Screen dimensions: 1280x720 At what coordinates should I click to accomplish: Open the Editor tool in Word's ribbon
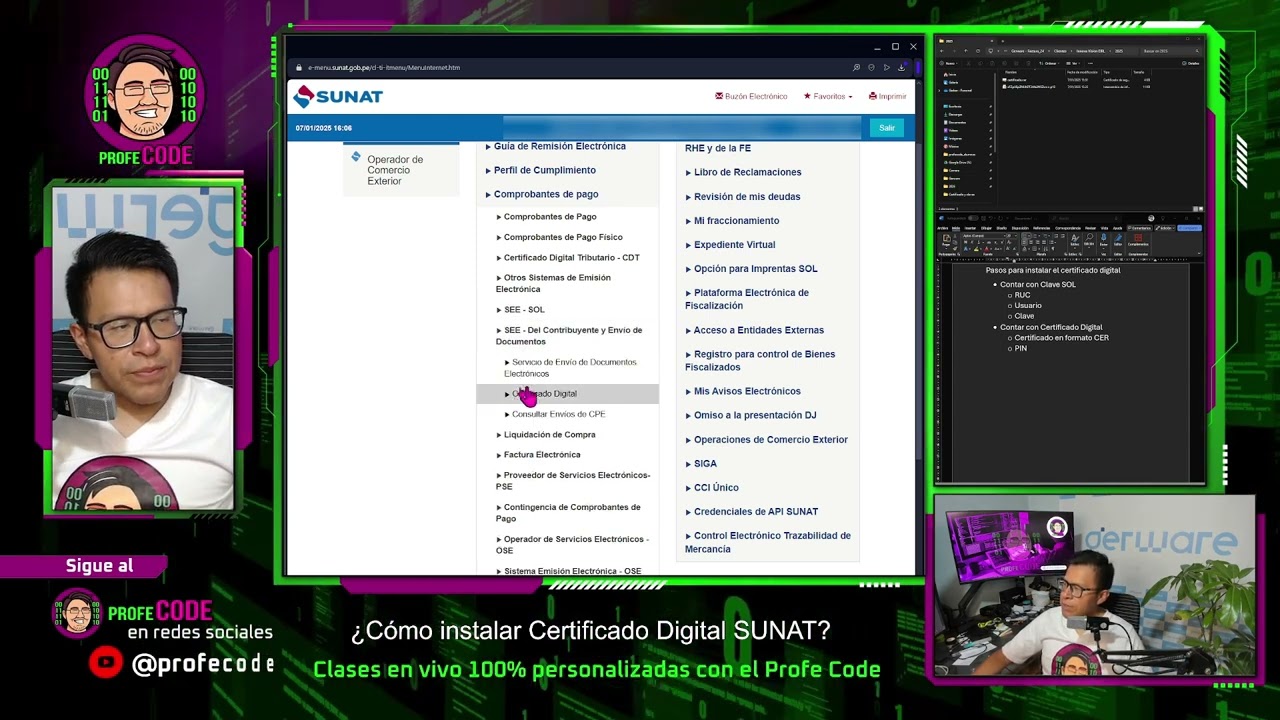click(x=1118, y=240)
